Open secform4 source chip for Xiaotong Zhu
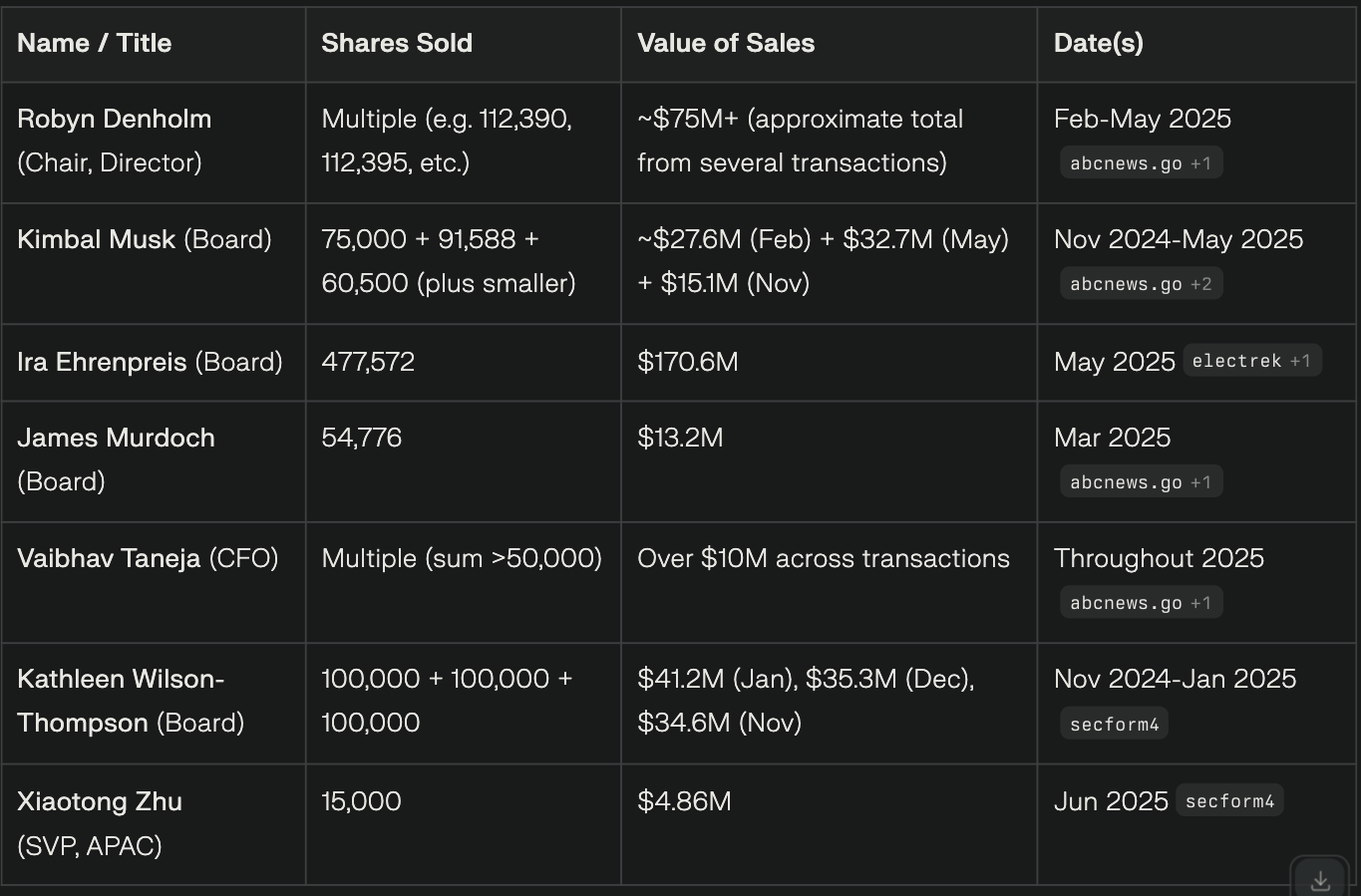Viewport: 1361px width, 896px height. point(1229,801)
